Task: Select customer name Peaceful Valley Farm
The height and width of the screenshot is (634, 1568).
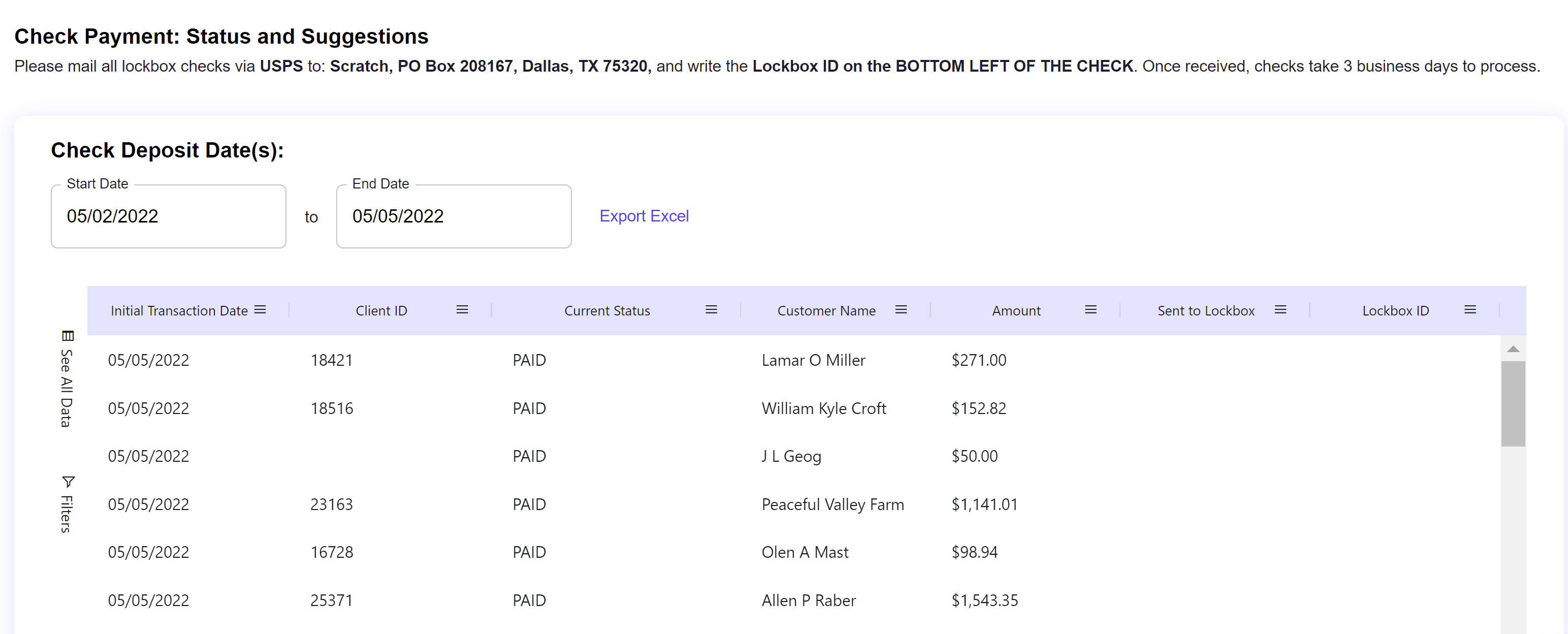Action: point(833,504)
